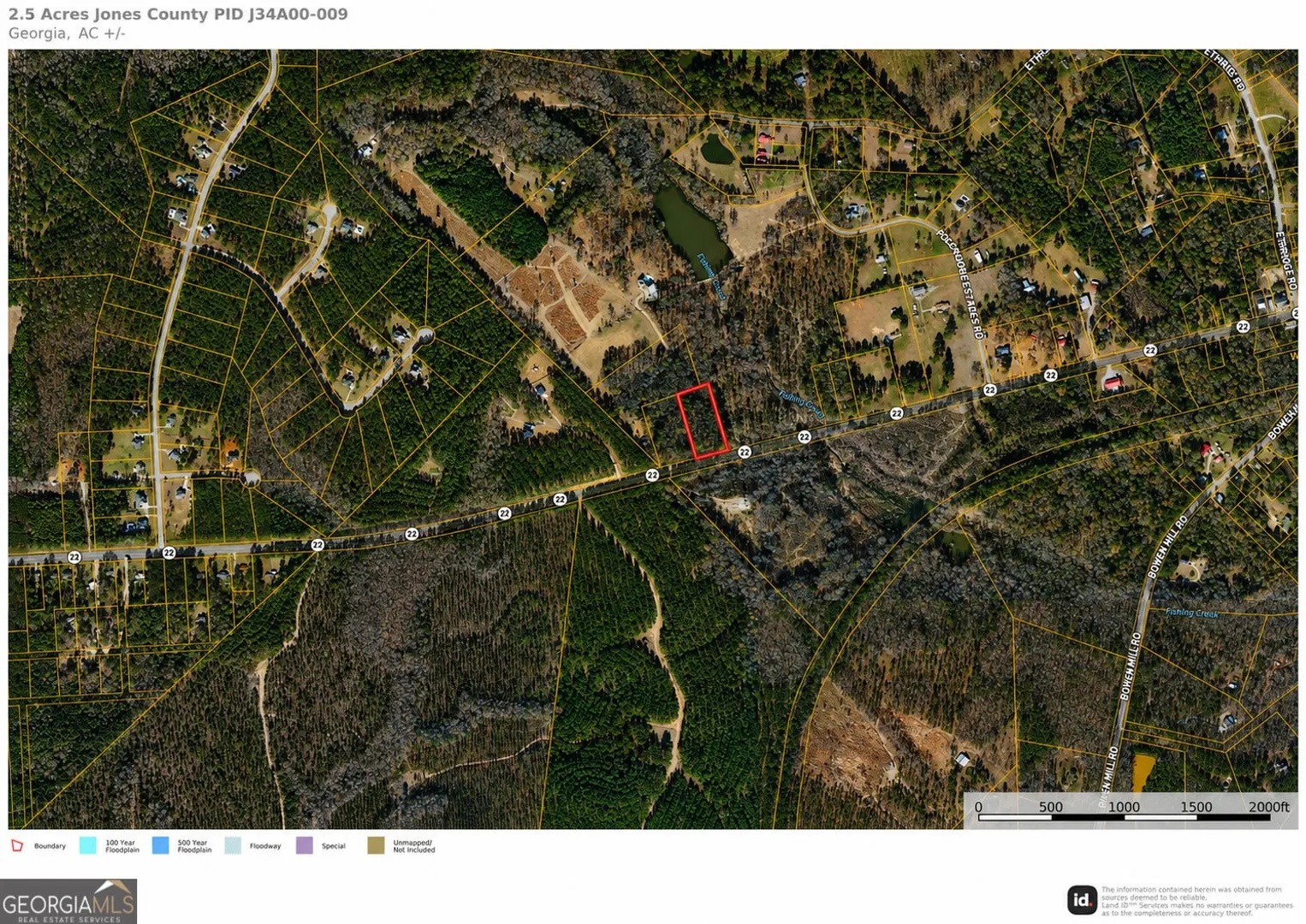Click the large green pond north of the parcel
Viewport: 1306px width, 924px height.
[692, 226]
